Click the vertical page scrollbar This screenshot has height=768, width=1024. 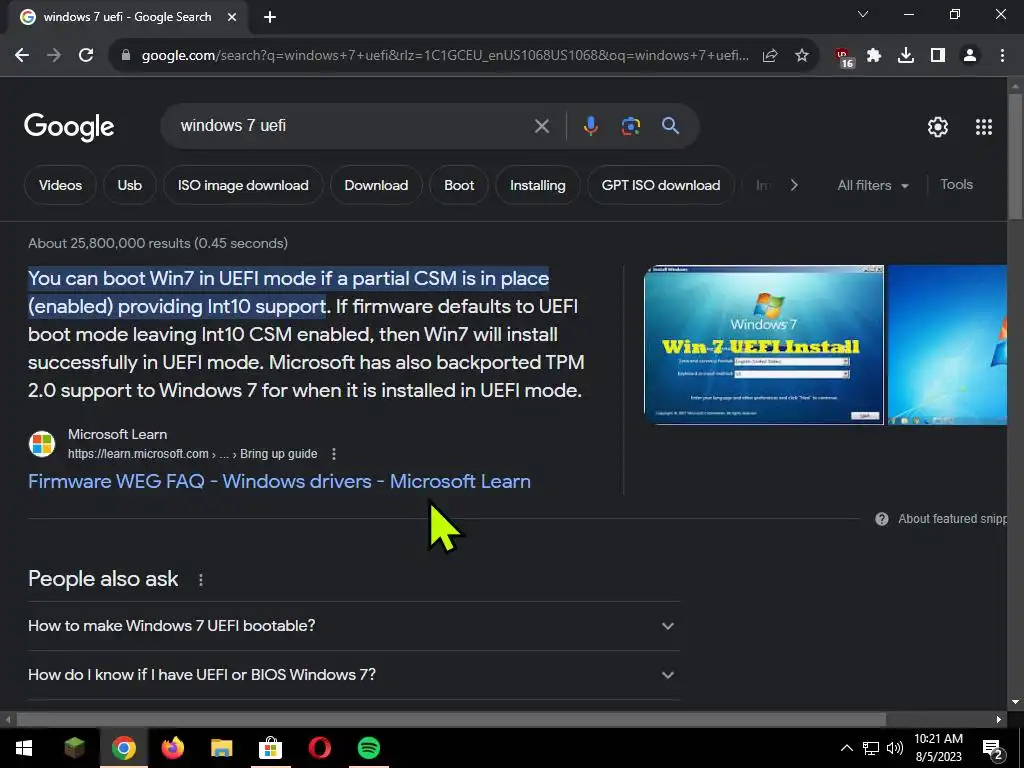[1015, 157]
